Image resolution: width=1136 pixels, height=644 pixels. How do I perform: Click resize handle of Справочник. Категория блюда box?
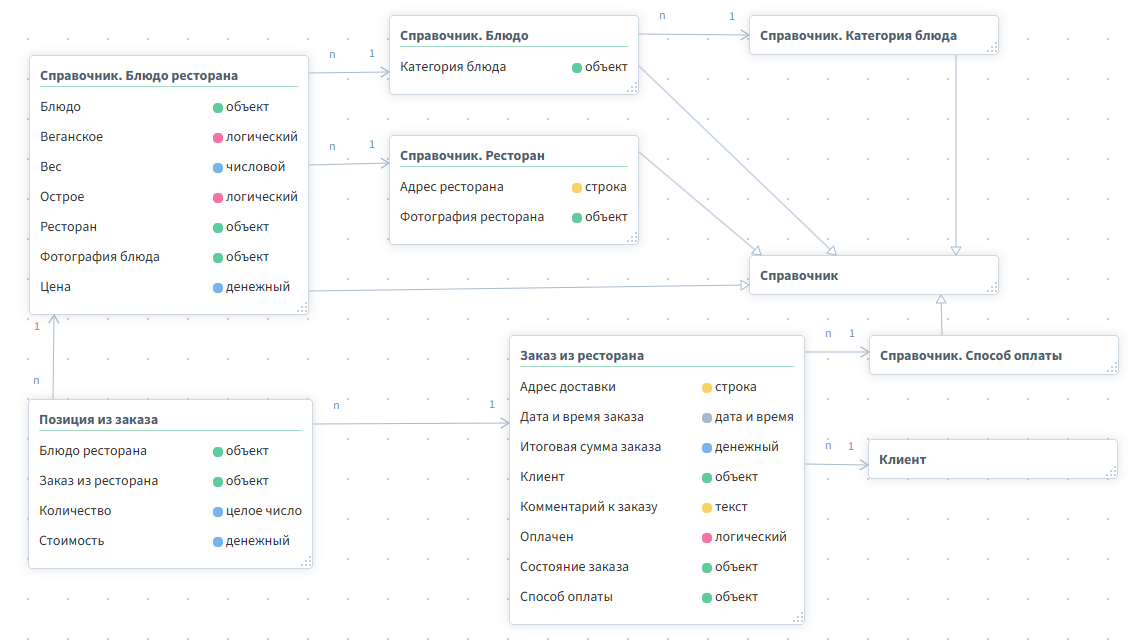point(992,48)
